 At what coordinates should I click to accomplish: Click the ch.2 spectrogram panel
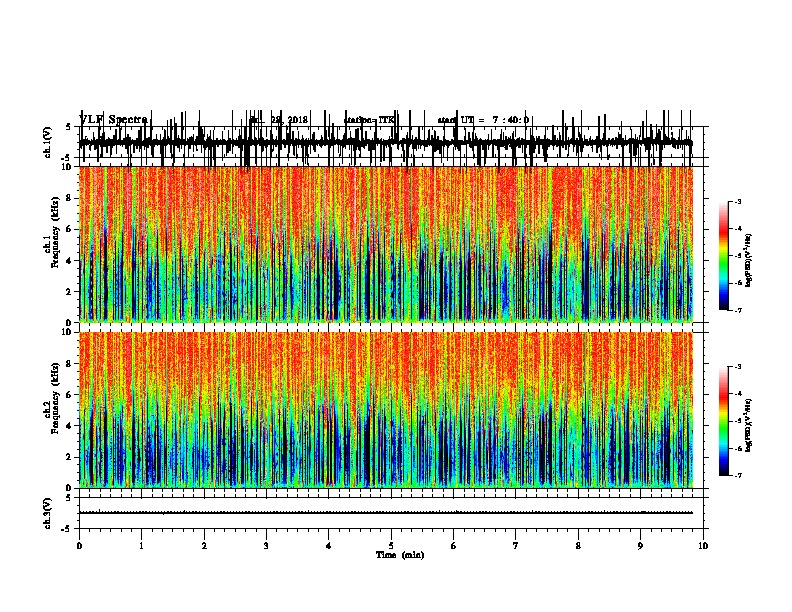point(386,410)
